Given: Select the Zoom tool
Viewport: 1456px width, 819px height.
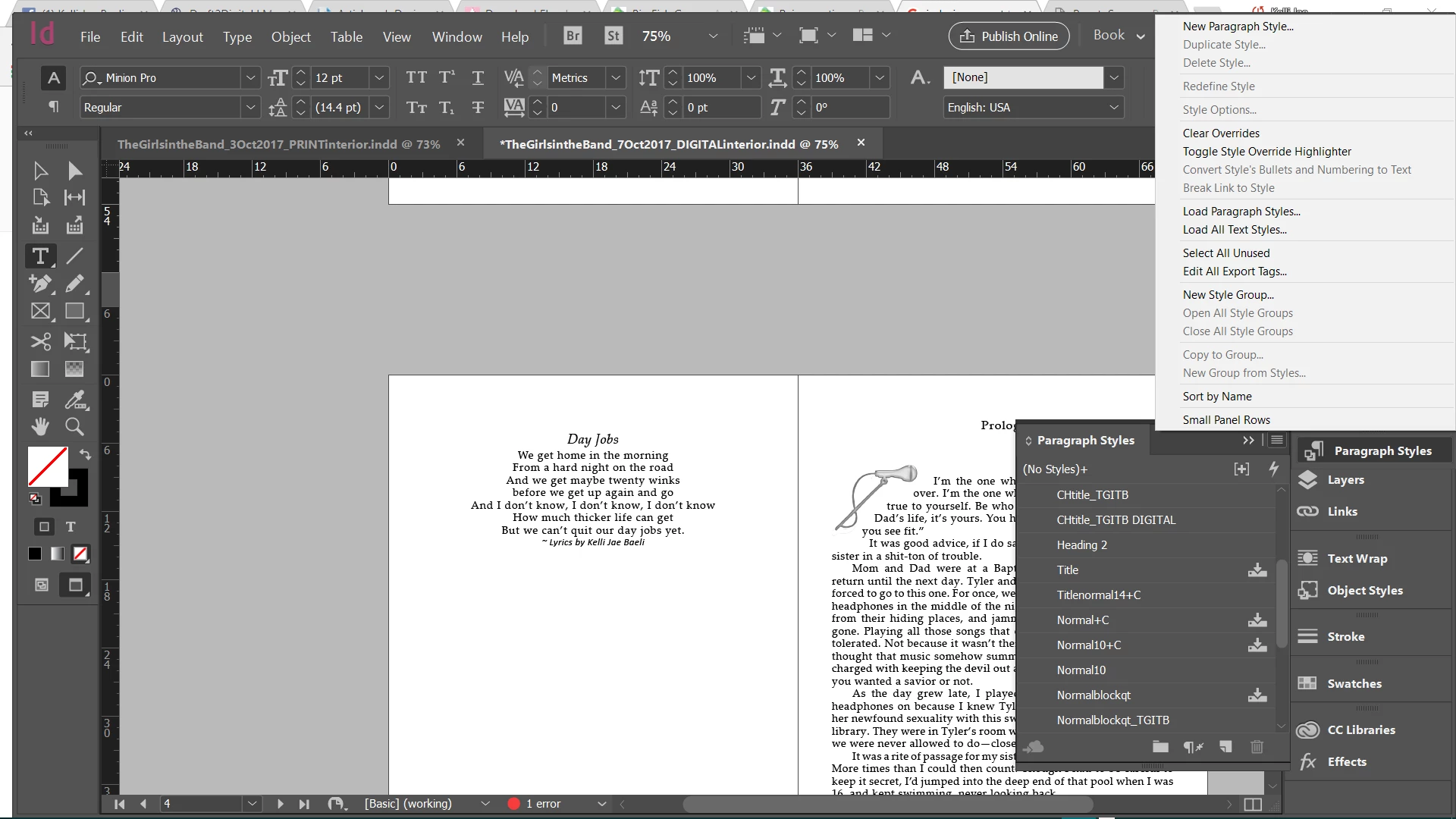Looking at the screenshot, I should tap(74, 426).
